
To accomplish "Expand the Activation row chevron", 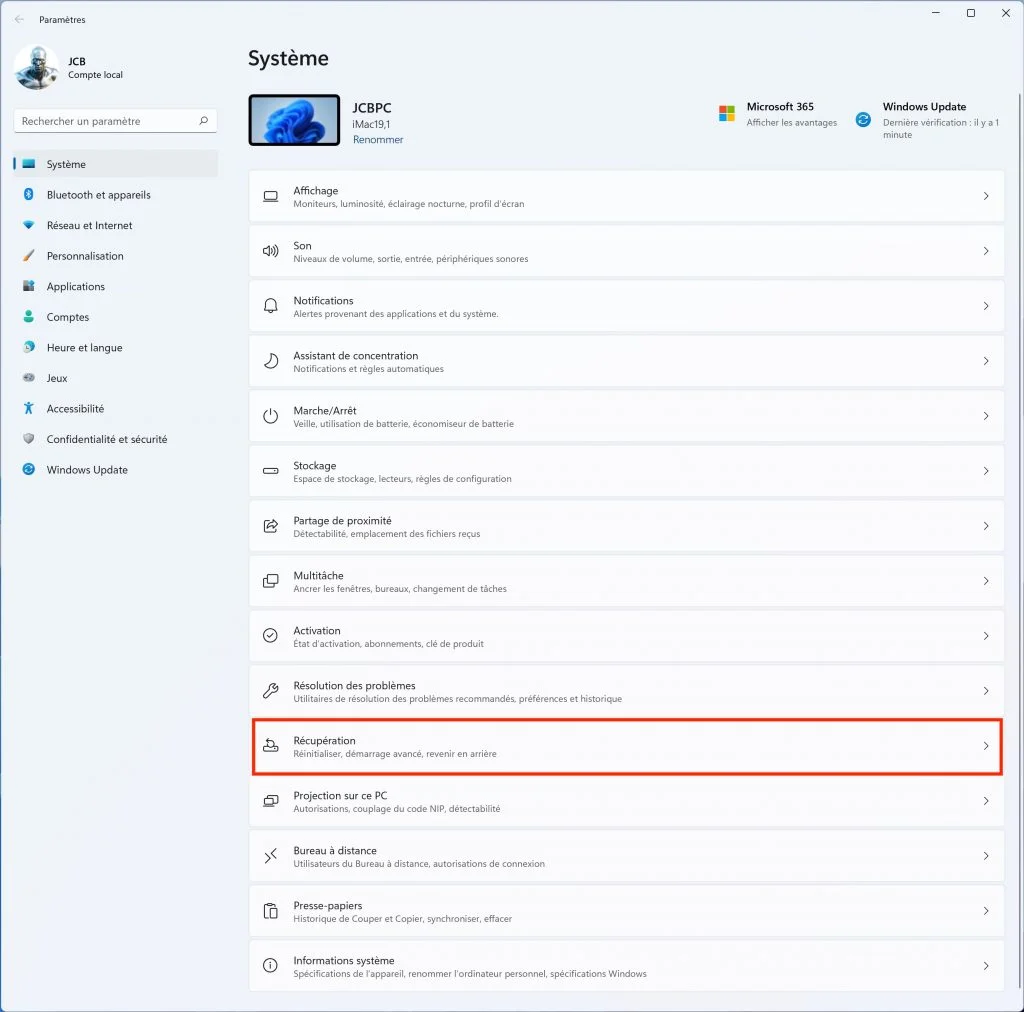I will (x=986, y=636).
